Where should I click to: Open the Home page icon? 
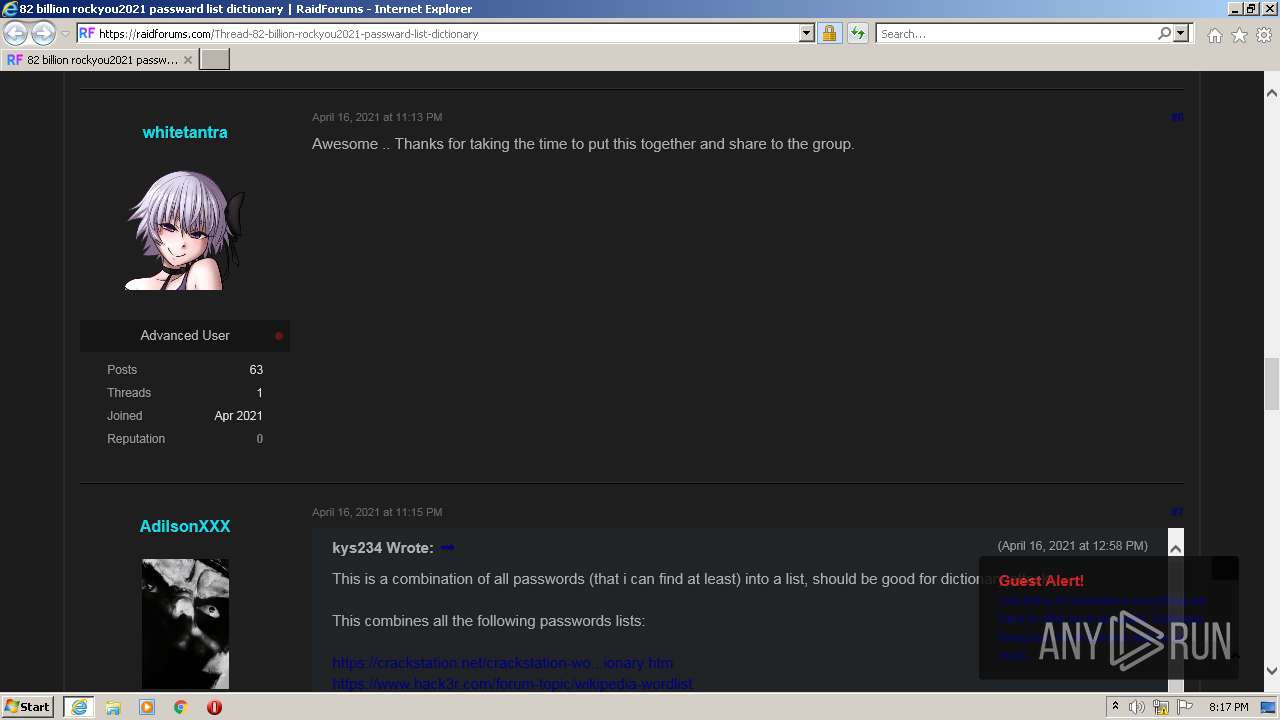(1214, 35)
